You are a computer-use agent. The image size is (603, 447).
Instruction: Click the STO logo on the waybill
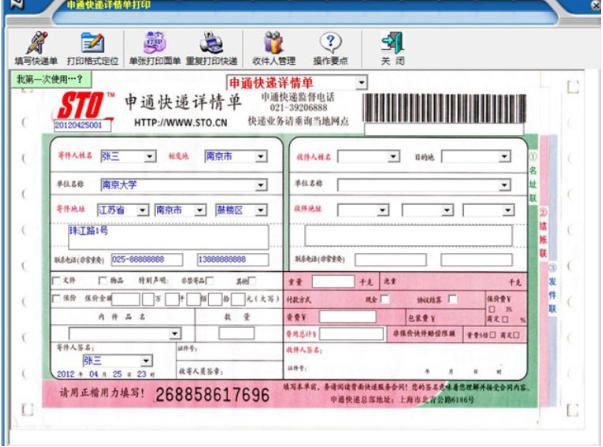click(x=83, y=105)
